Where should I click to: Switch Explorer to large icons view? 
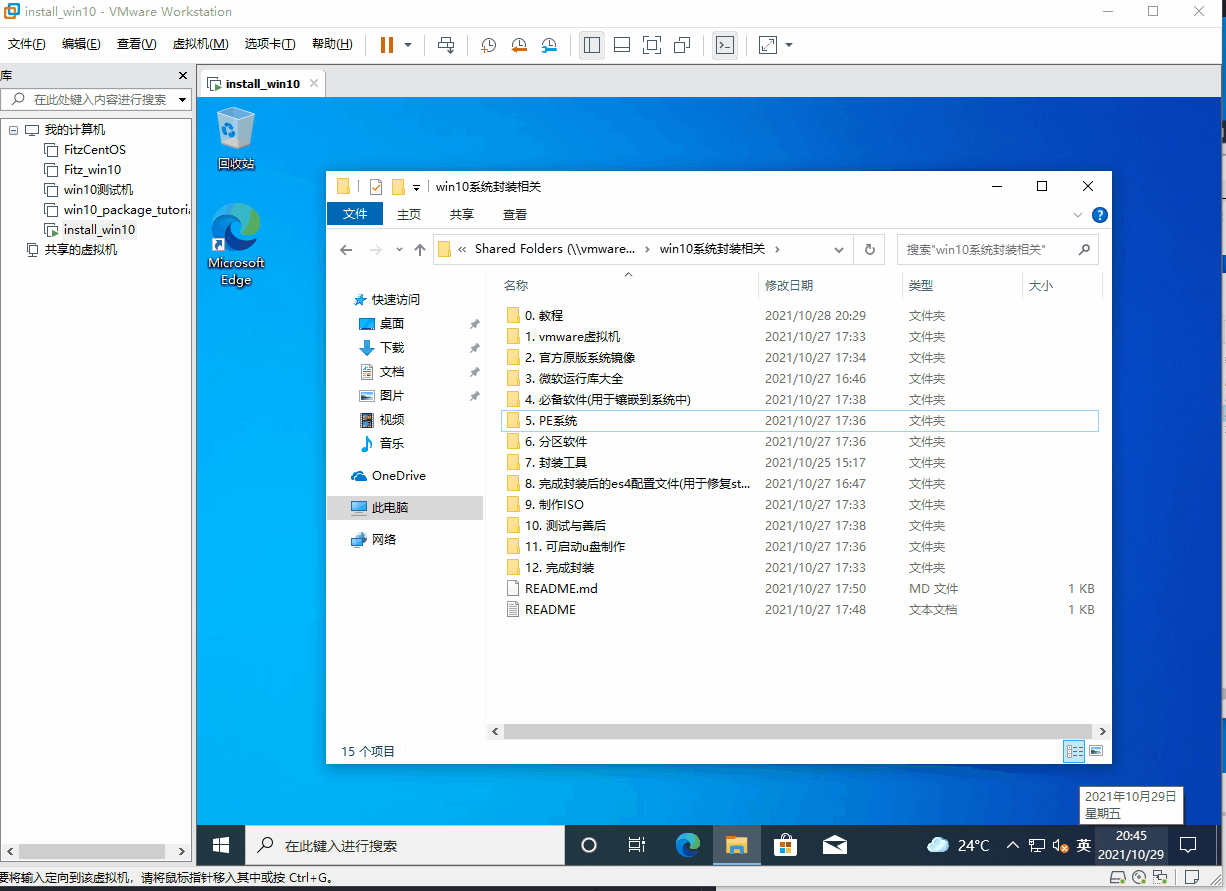coord(1096,751)
